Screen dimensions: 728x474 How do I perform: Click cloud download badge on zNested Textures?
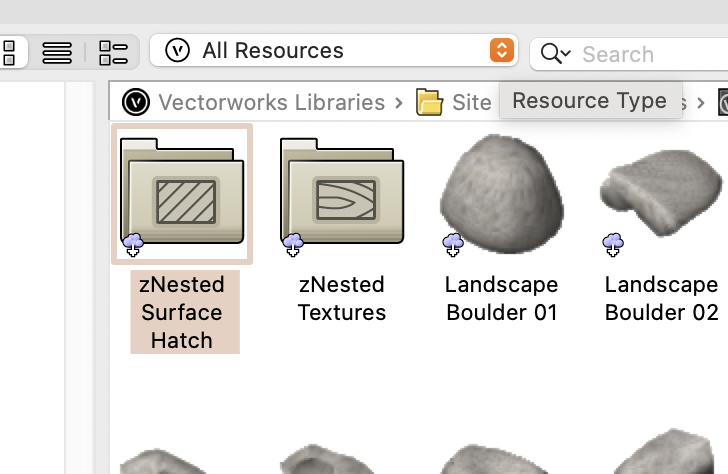tap(293, 243)
